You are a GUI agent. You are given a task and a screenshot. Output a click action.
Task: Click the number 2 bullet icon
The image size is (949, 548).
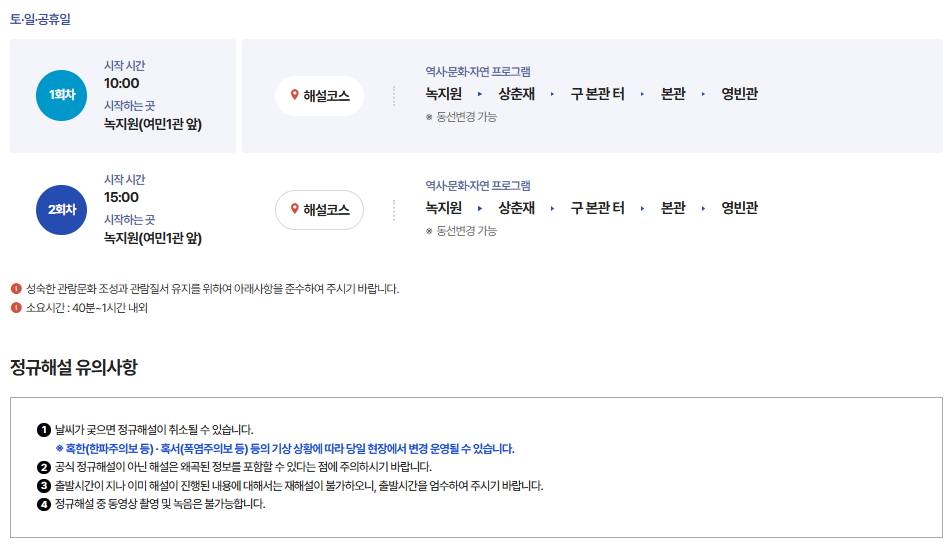(x=44, y=467)
